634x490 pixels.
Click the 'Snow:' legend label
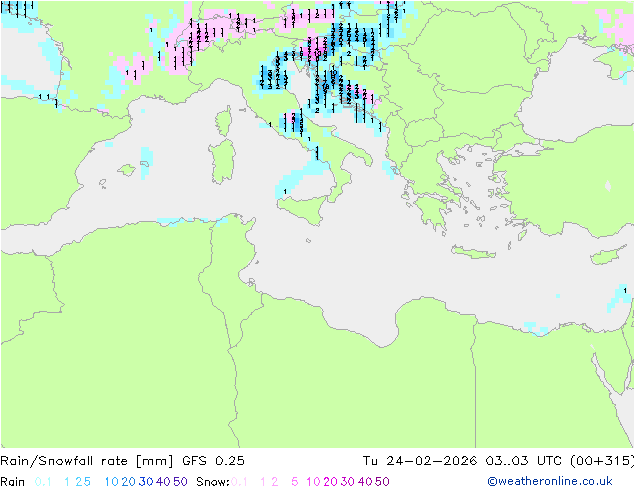[x=213, y=482]
